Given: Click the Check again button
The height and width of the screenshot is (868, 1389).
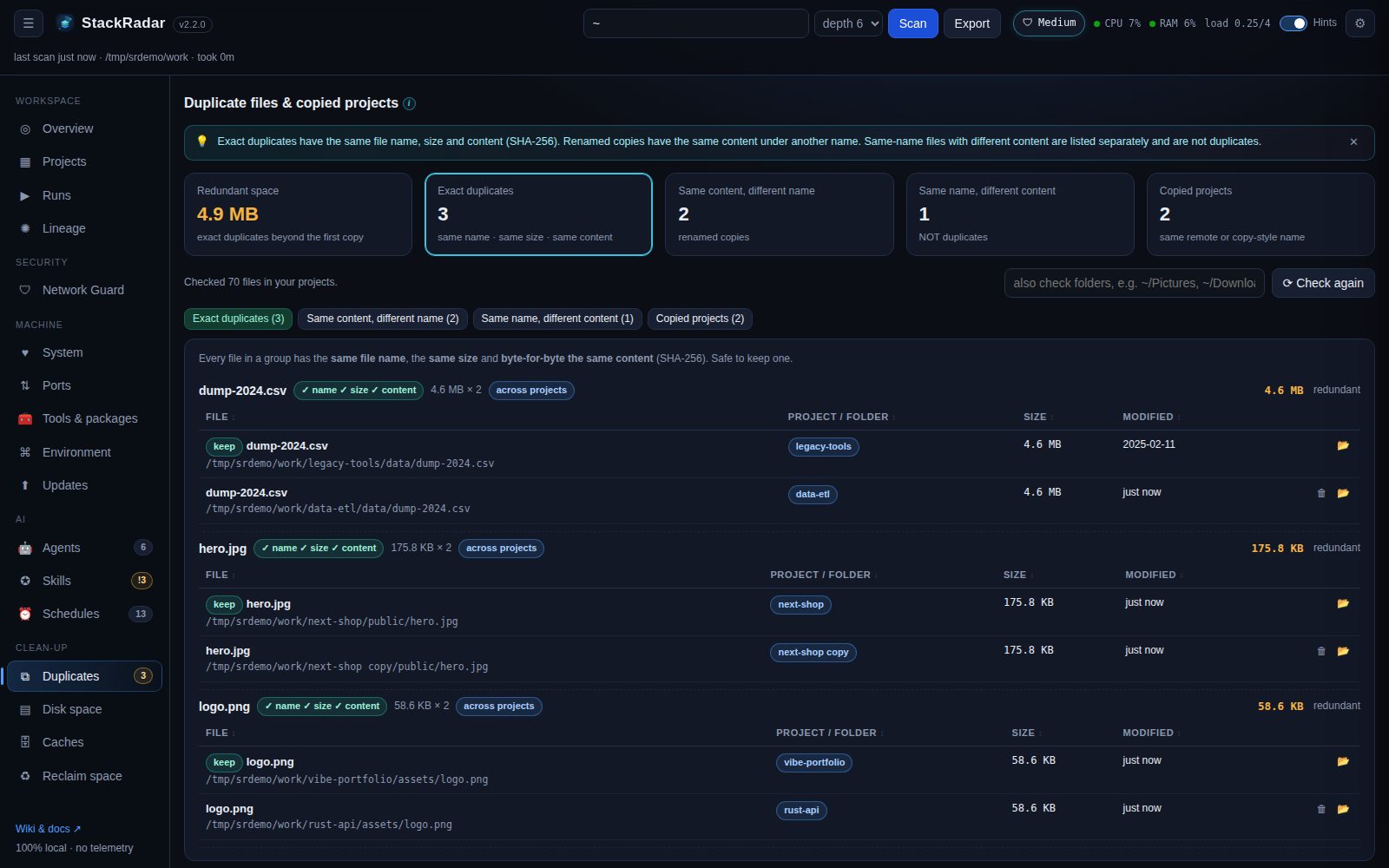Looking at the screenshot, I should click(1323, 283).
